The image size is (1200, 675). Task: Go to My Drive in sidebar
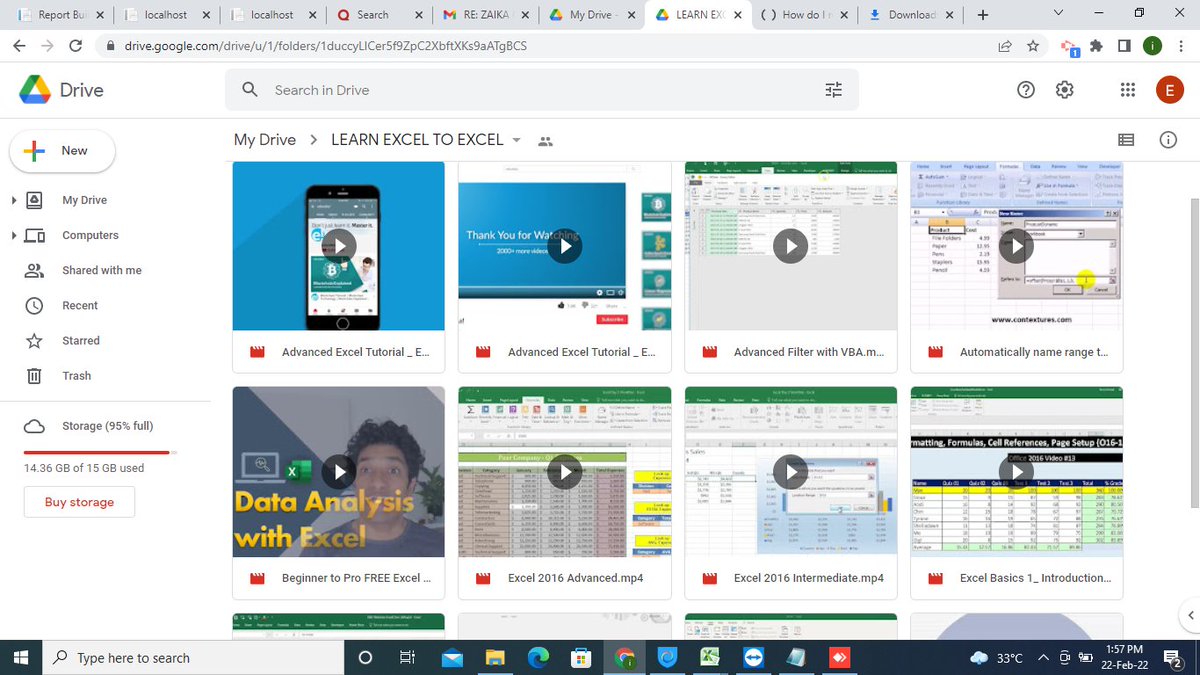(84, 200)
